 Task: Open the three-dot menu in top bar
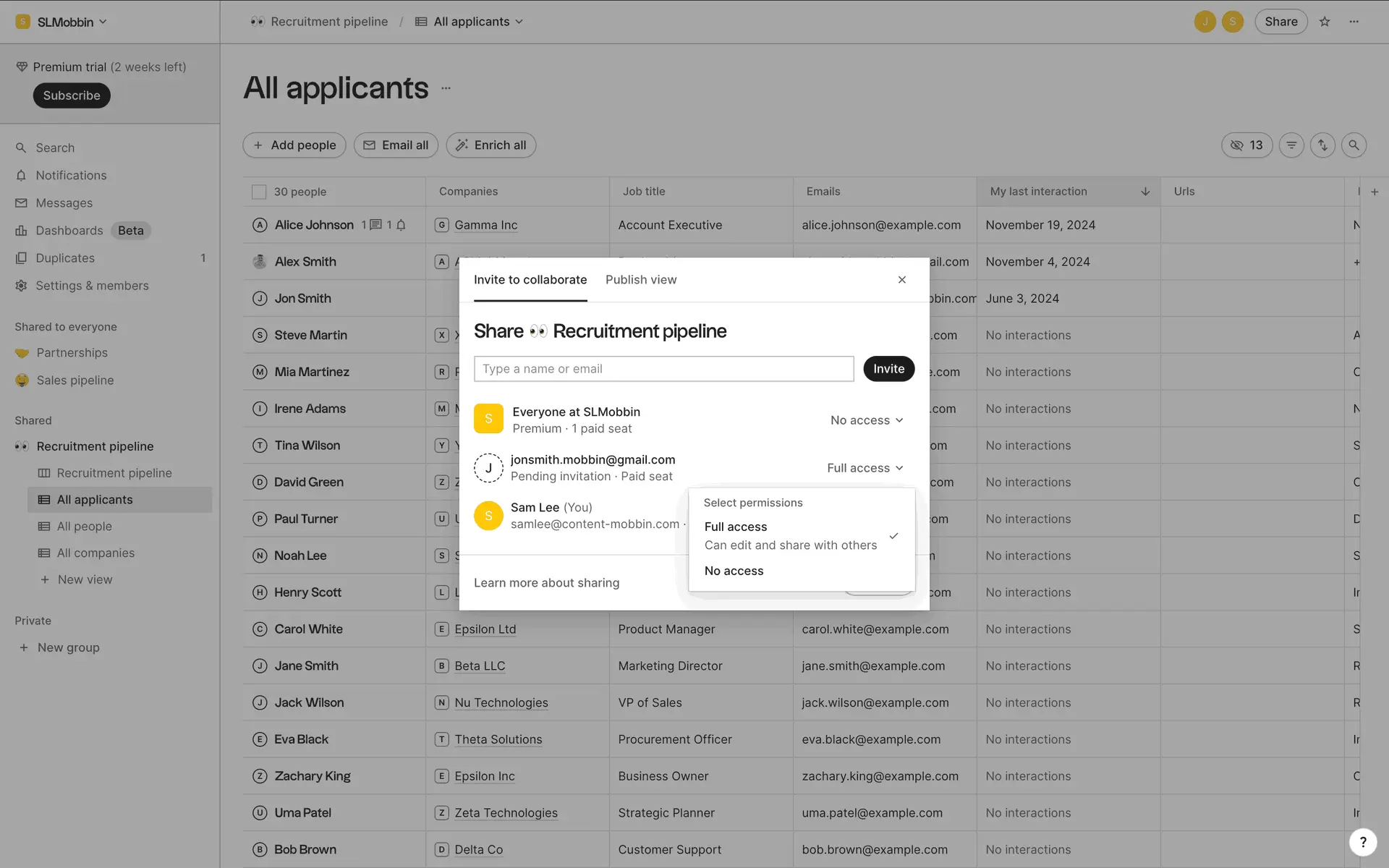1354,22
